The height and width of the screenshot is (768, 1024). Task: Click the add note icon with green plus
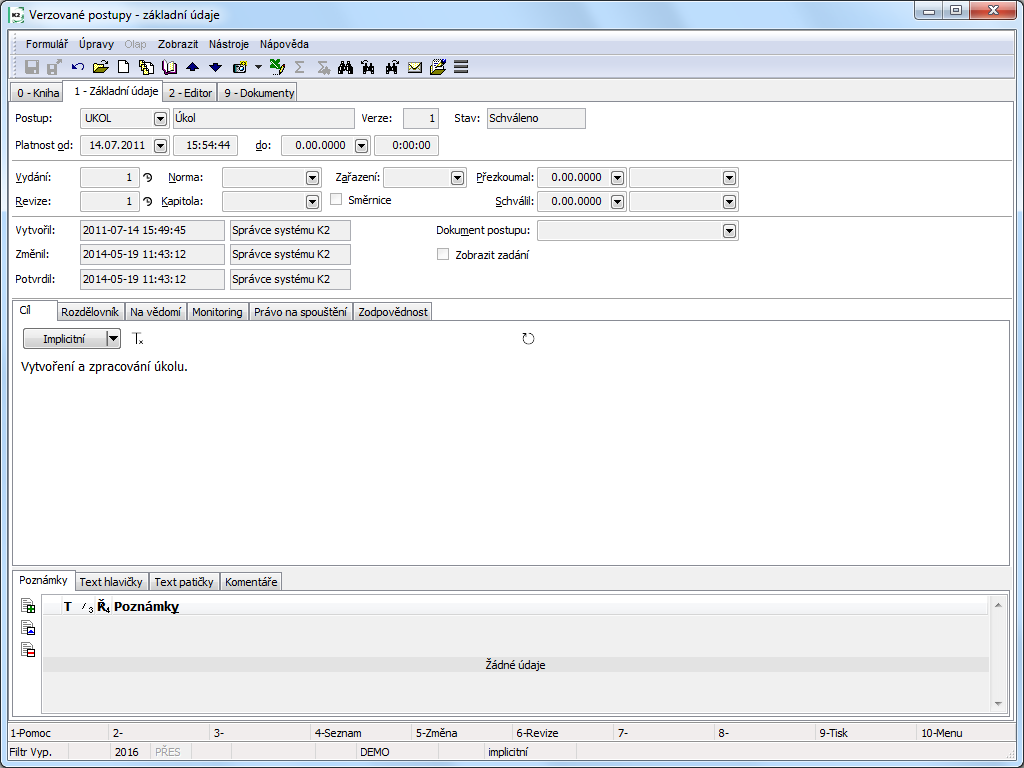click(29, 606)
